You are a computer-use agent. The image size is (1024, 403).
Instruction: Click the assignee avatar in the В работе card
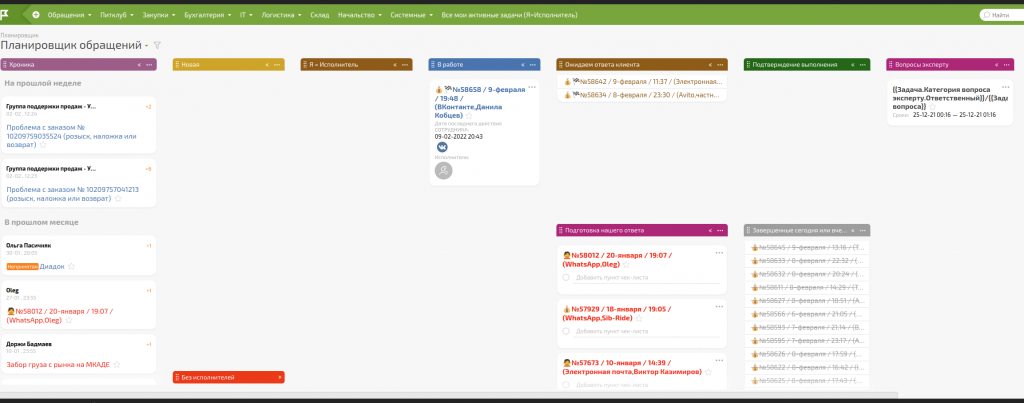[x=443, y=171]
